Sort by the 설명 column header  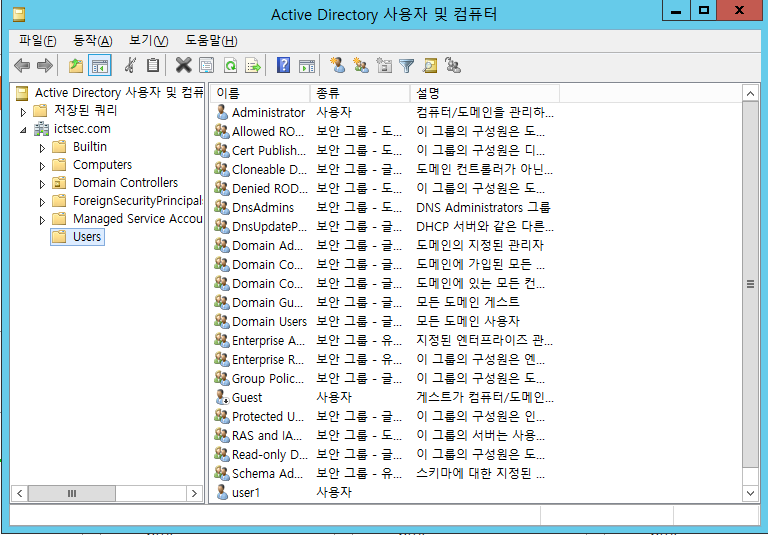tap(485, 93)
